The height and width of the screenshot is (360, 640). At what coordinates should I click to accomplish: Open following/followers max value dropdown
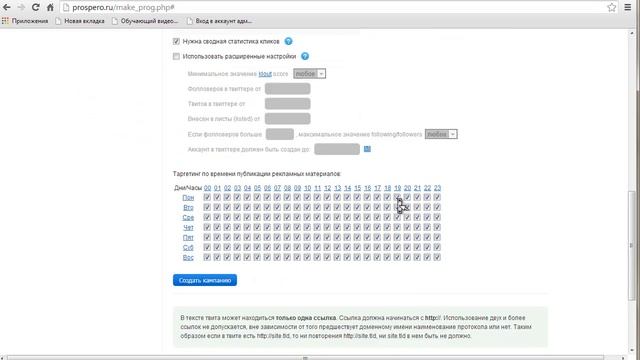coord(441,134)
